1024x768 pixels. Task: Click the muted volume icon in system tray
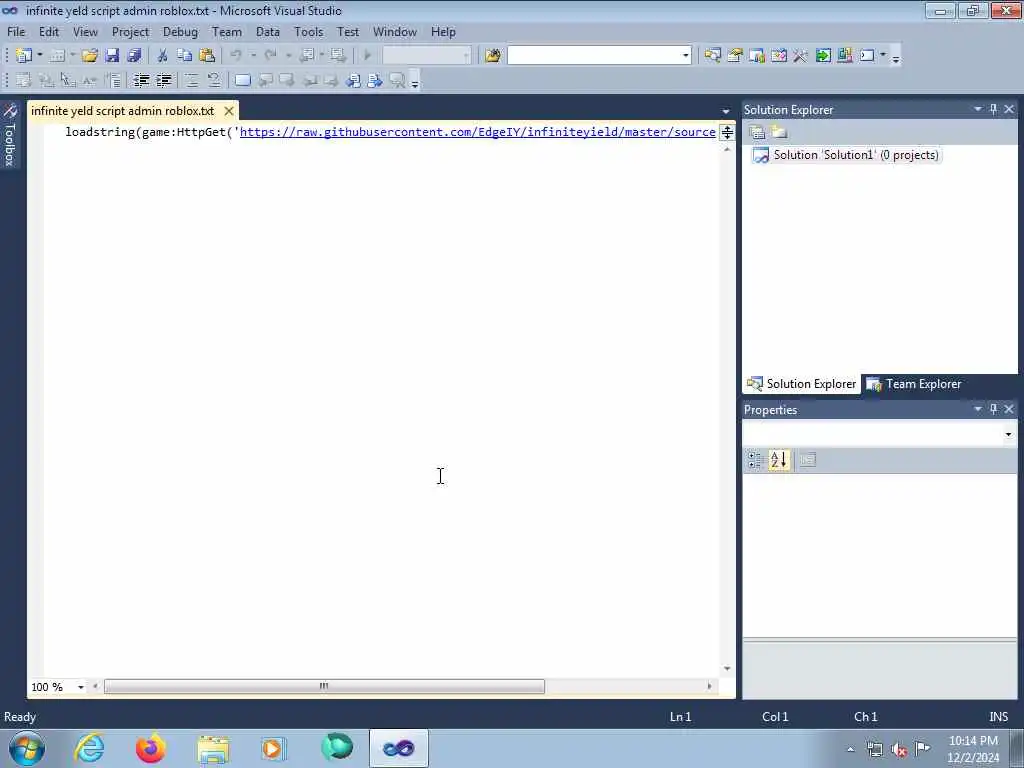899,749
